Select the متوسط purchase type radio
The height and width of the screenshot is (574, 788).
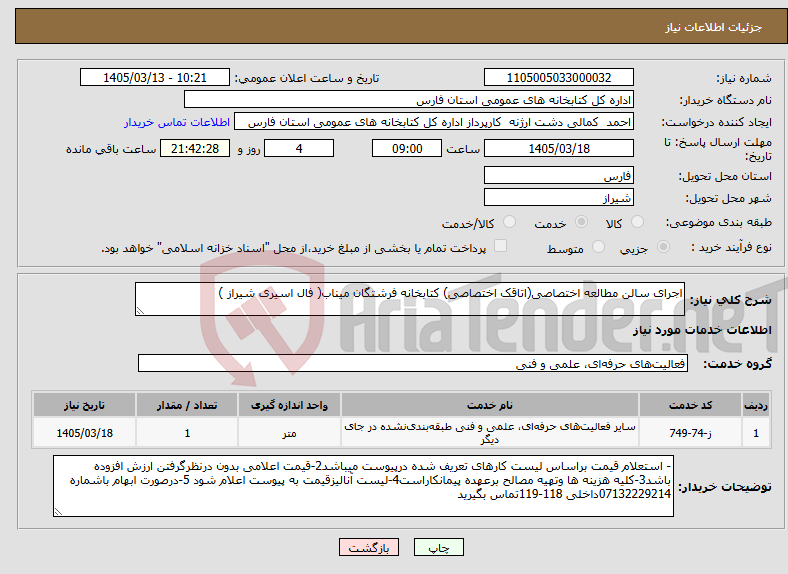598,247
